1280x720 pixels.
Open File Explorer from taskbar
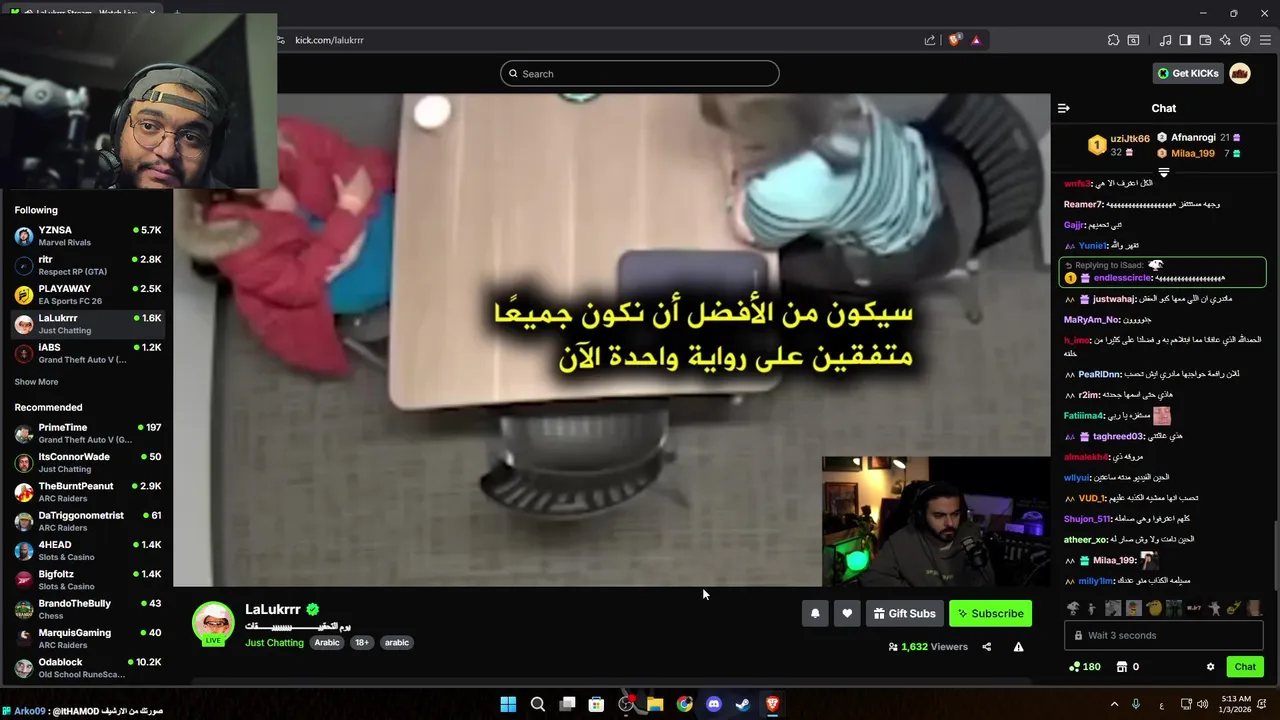(x=655, y=704)
